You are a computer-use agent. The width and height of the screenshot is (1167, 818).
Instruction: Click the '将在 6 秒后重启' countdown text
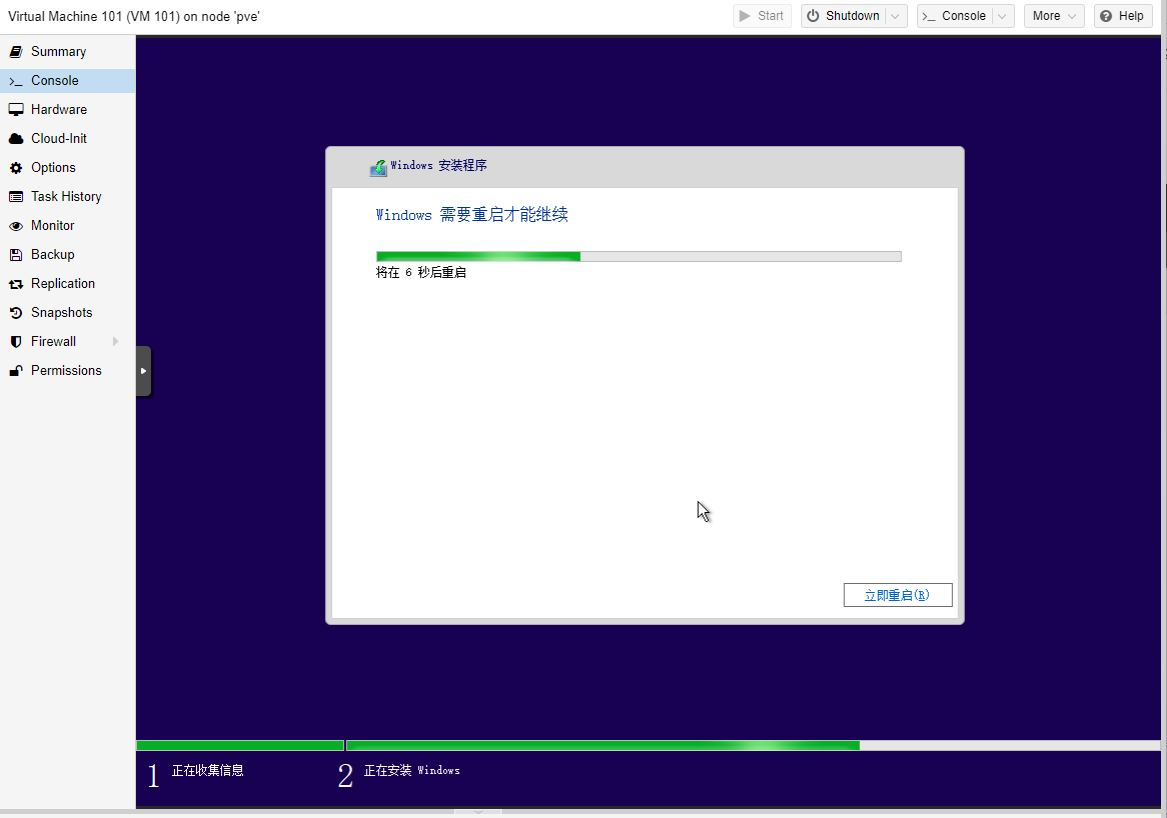(x=421, y=272)
